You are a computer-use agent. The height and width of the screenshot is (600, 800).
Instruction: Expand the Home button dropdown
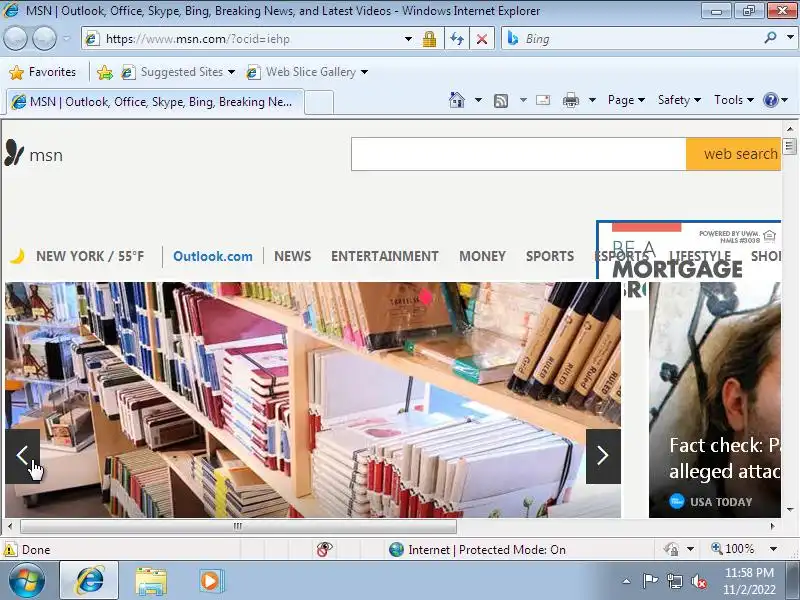coord(478,100)
